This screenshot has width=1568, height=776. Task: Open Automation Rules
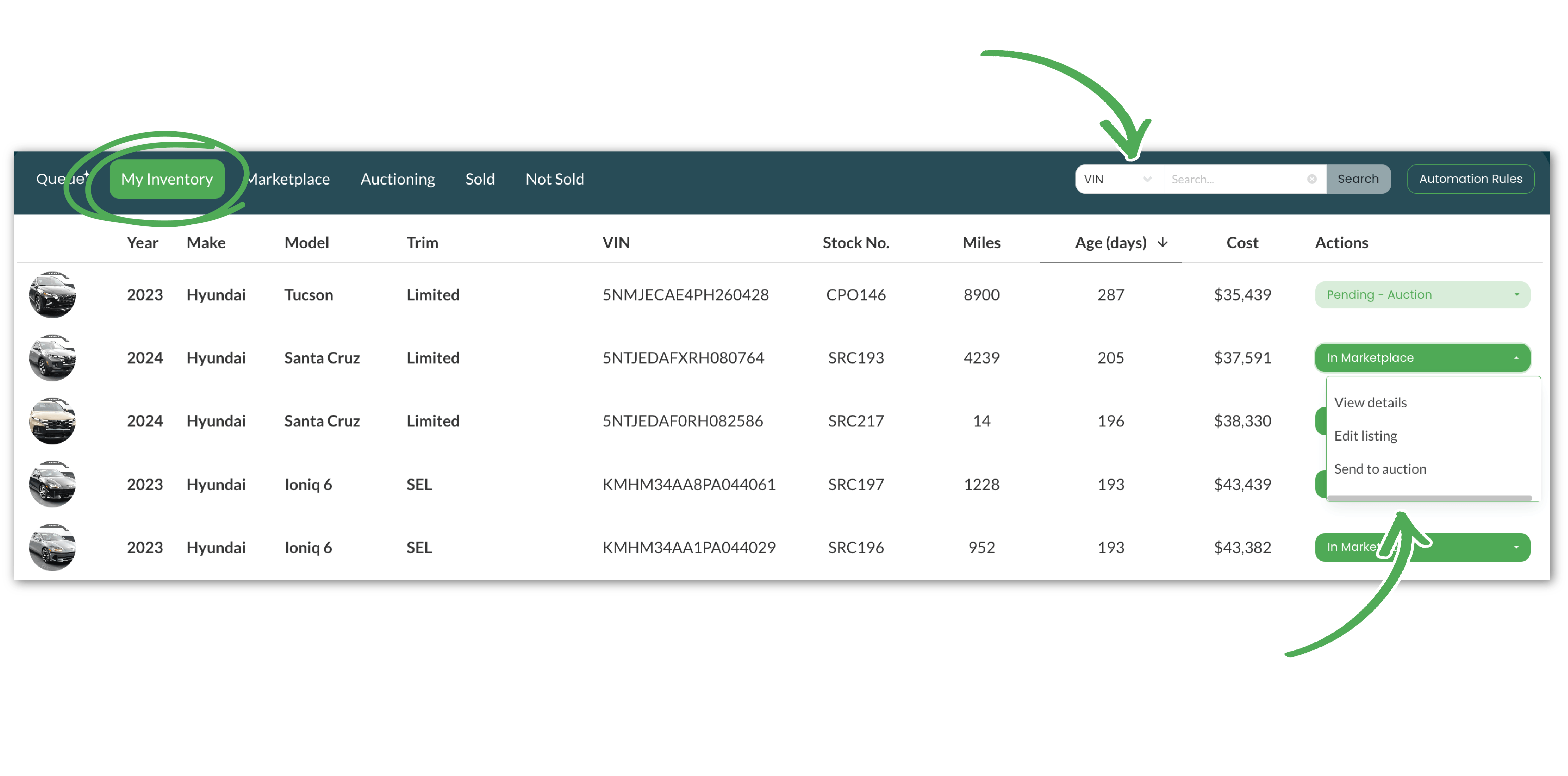[1471, 179]
